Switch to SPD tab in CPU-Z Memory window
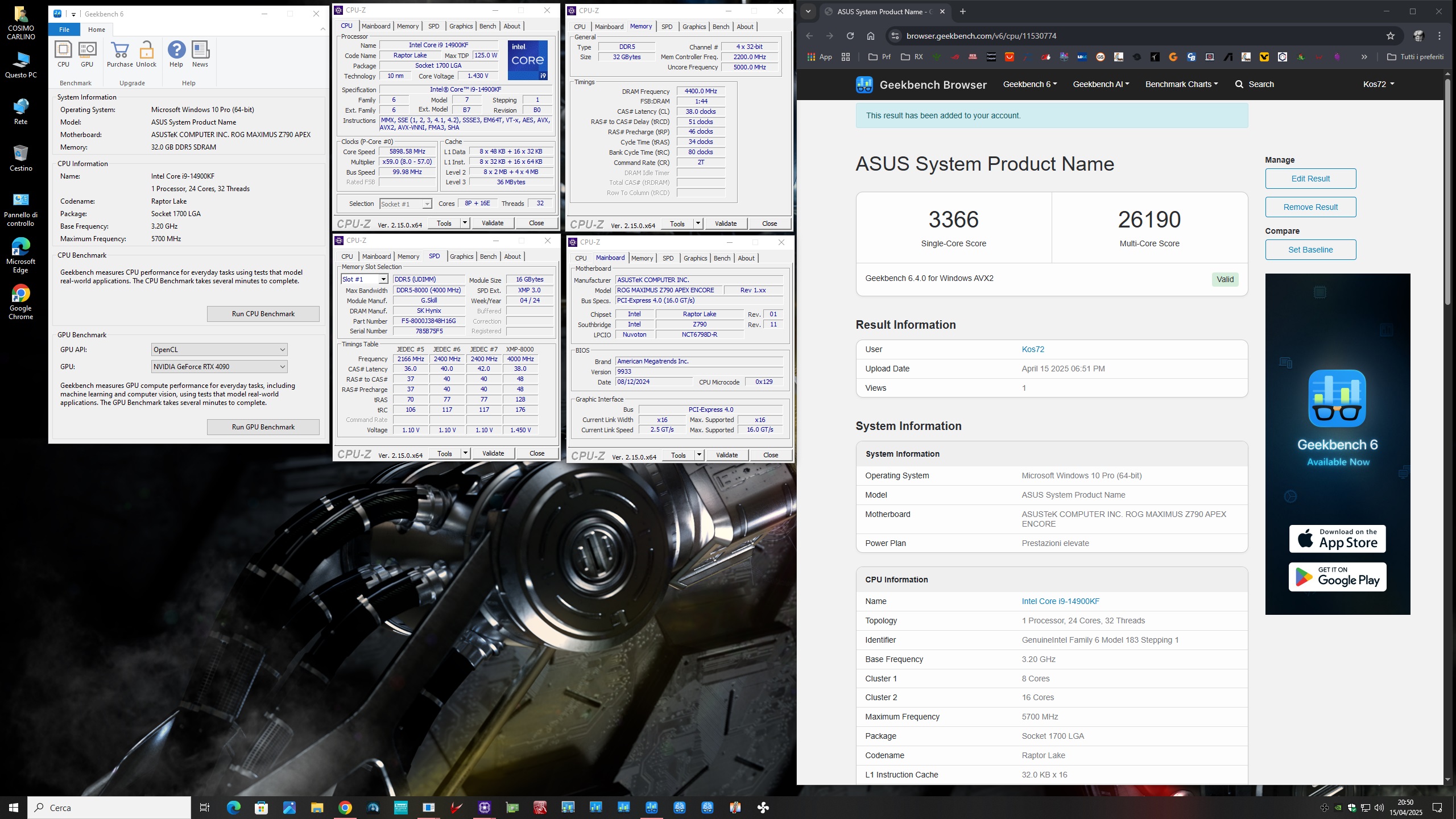 [667, 27]
